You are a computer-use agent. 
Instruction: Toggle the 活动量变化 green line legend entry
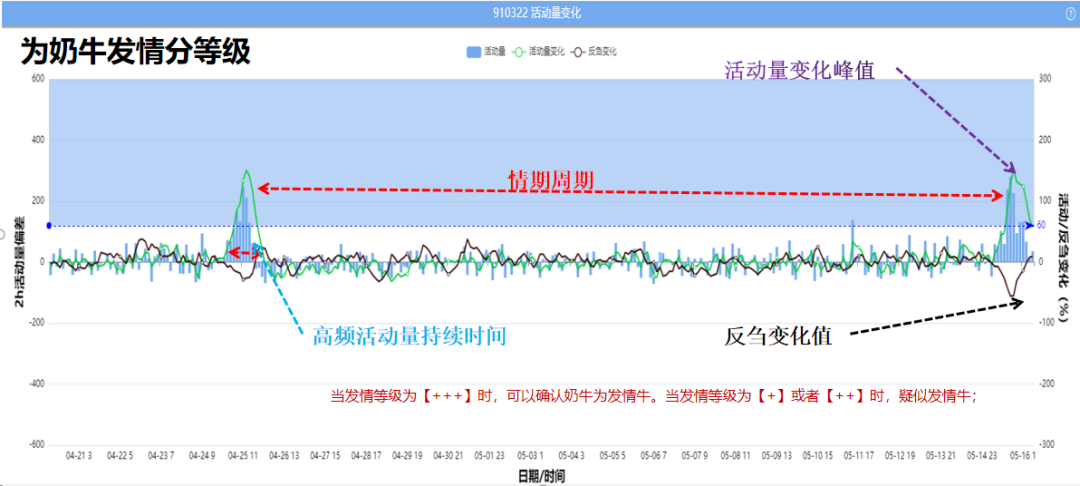point(539,51)
